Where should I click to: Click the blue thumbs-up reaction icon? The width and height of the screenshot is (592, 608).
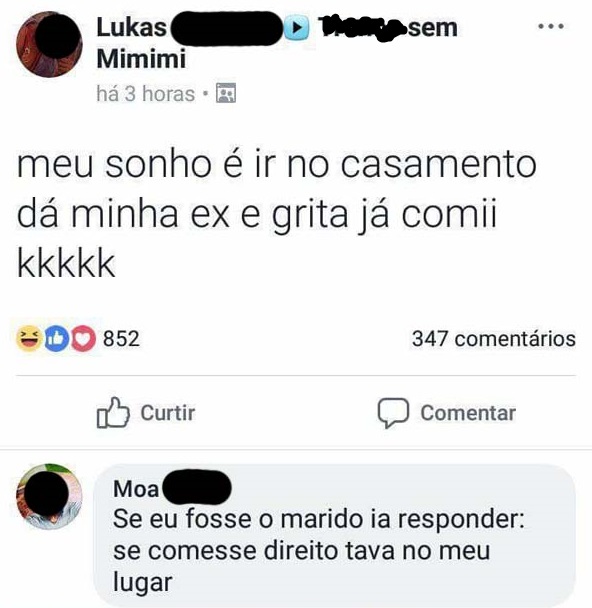click(56, 339)
